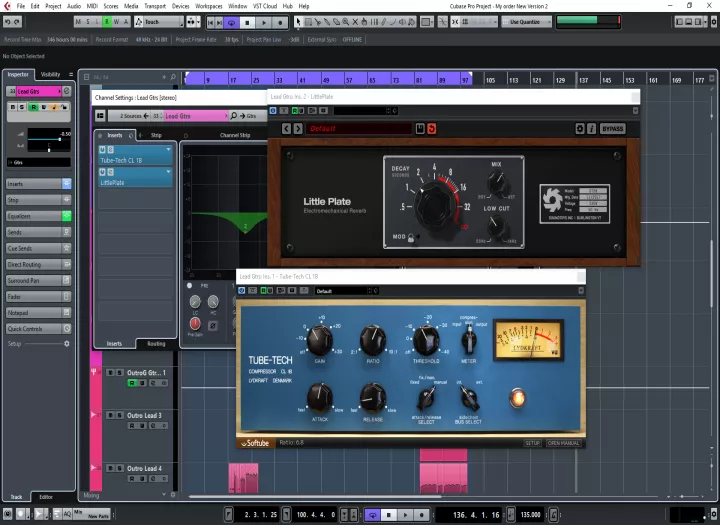The width and height of the screenshot is (720, 525).
Task: Deactivate all Solo states S button
Action: pos(88,22)
